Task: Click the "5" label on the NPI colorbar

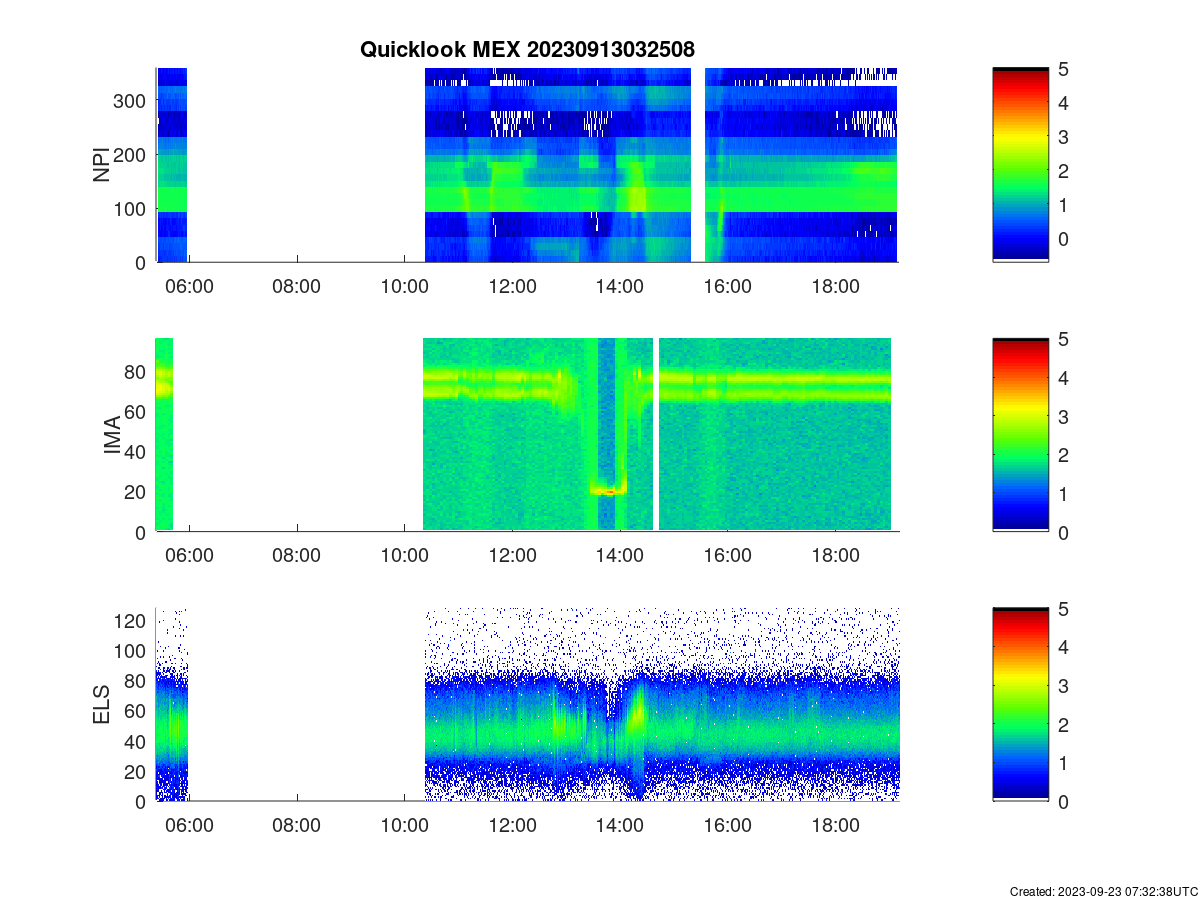Action: (1064, 69)
